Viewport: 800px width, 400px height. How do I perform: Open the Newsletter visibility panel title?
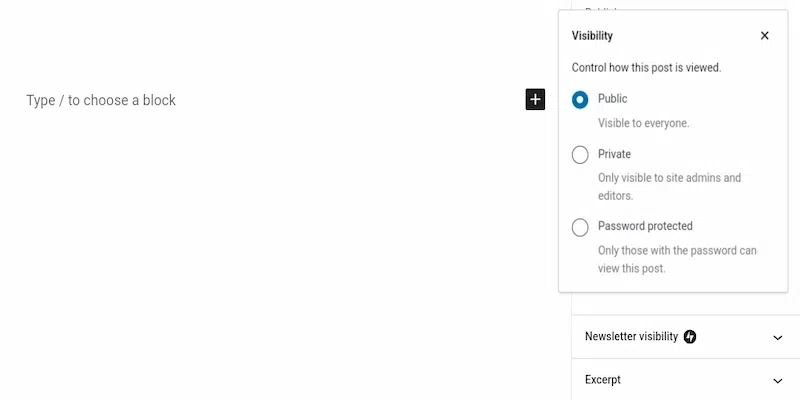point(631,337)
